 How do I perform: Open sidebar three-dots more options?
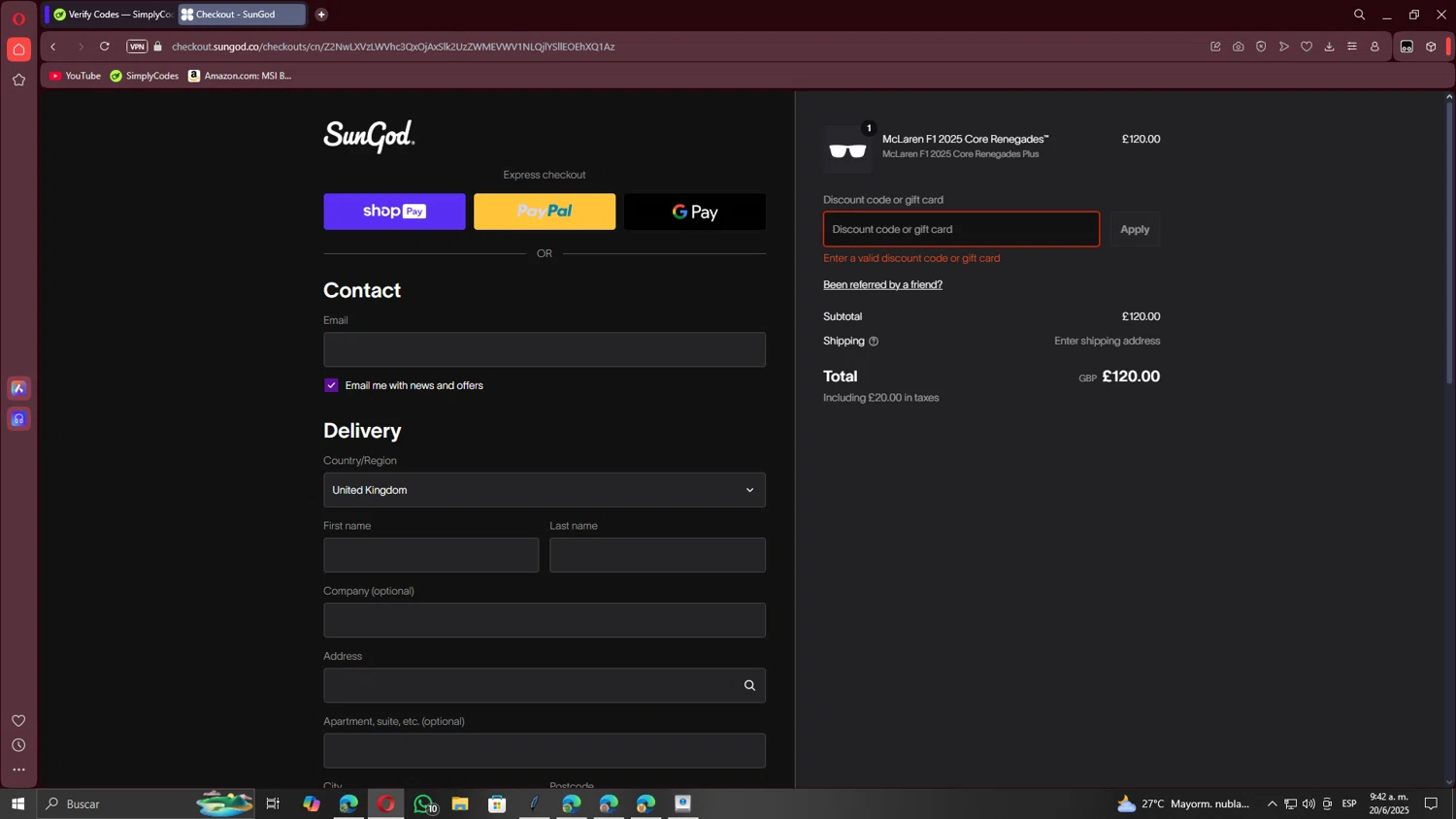pyautogui.click(x=18, y=770)
